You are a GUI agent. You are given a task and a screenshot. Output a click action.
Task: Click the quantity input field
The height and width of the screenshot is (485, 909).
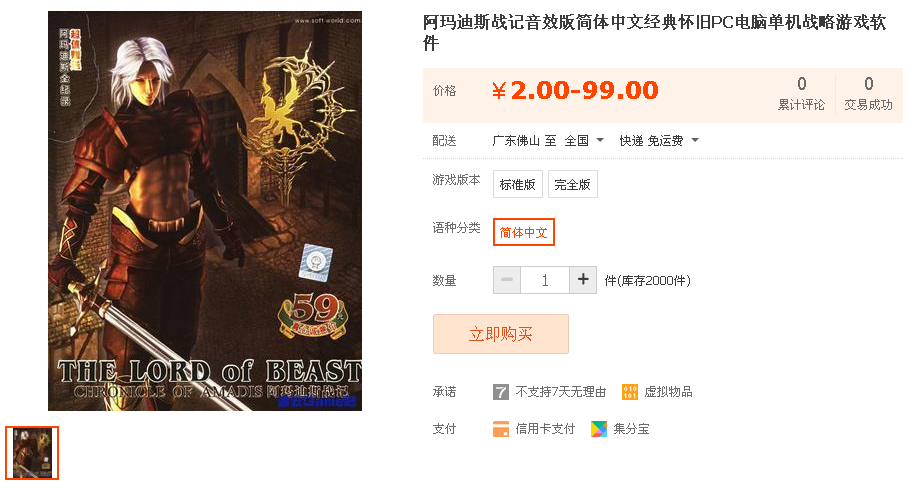(545, 280)
